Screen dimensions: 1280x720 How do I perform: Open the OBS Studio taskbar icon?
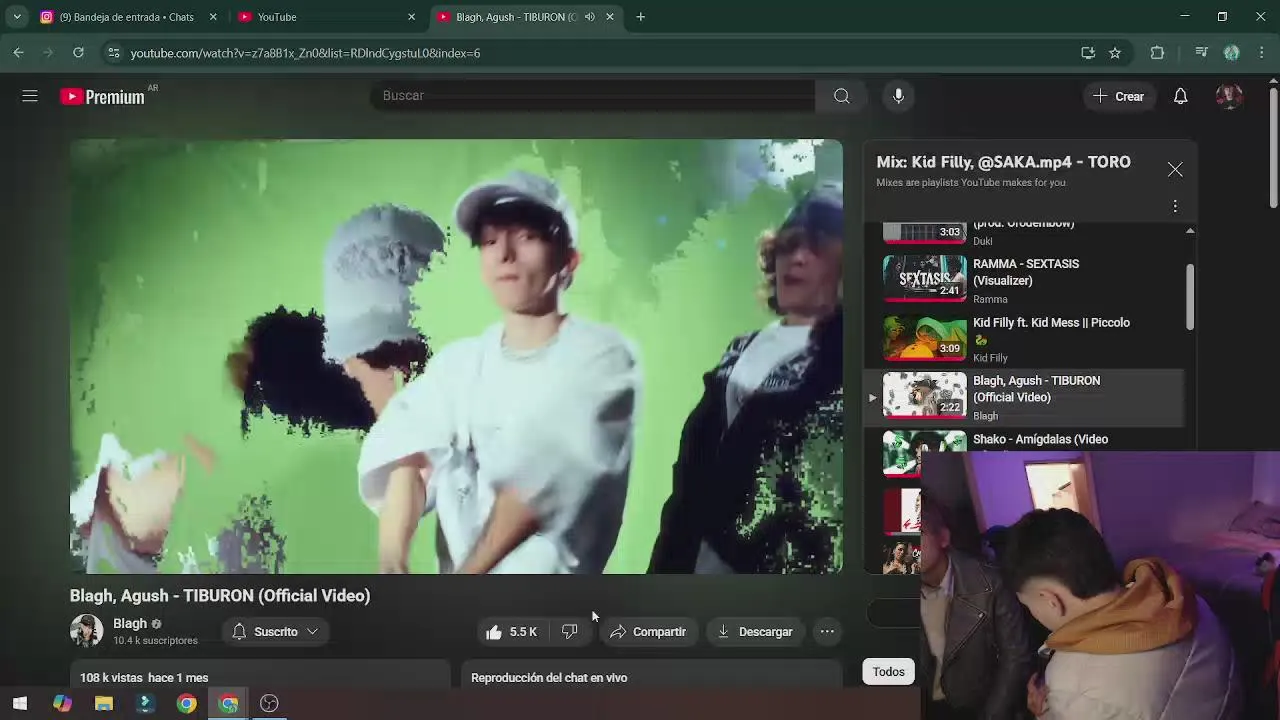point(269,703)
